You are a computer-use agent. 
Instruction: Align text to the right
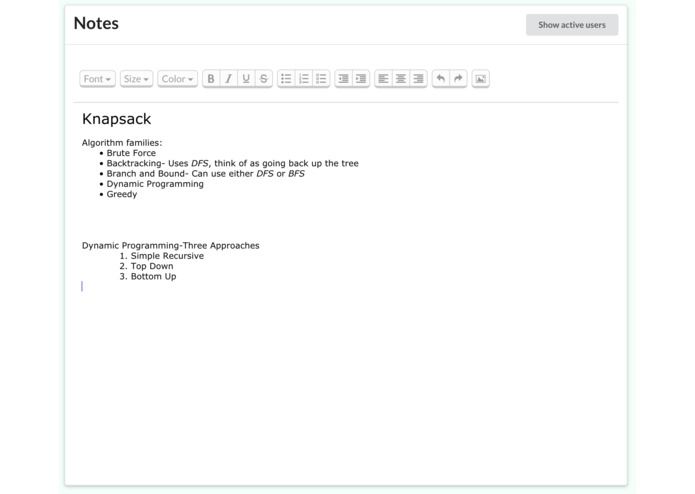(418, 79)
